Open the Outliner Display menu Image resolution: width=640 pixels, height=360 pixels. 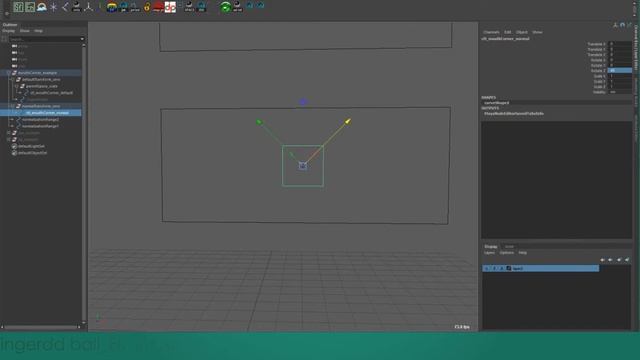tap(9, 31)
